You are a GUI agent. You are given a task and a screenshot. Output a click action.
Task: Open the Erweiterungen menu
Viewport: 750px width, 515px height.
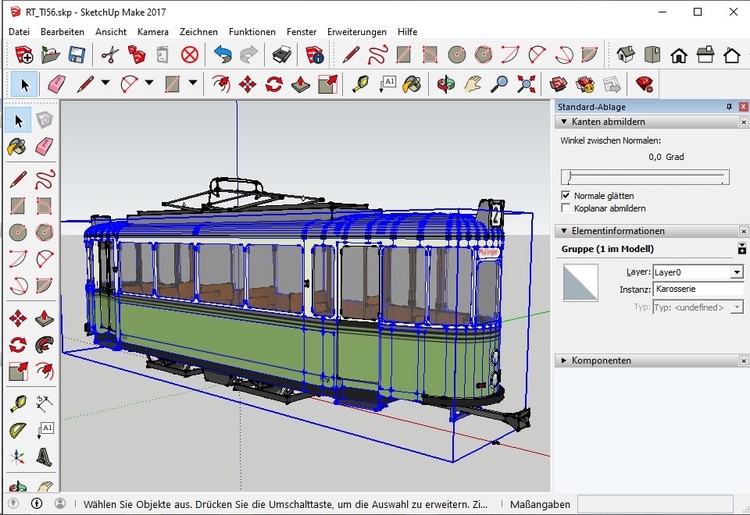coord(357,32)
